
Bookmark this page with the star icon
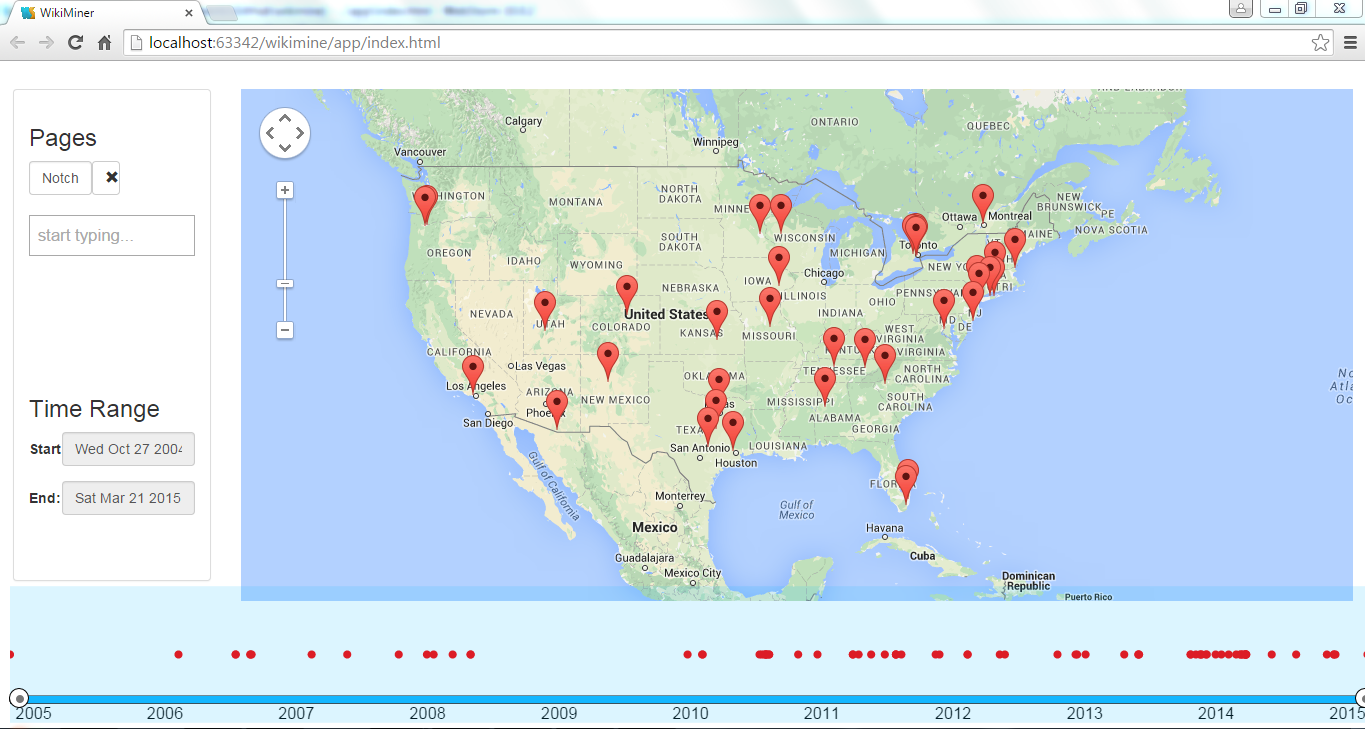[1320, 43]
